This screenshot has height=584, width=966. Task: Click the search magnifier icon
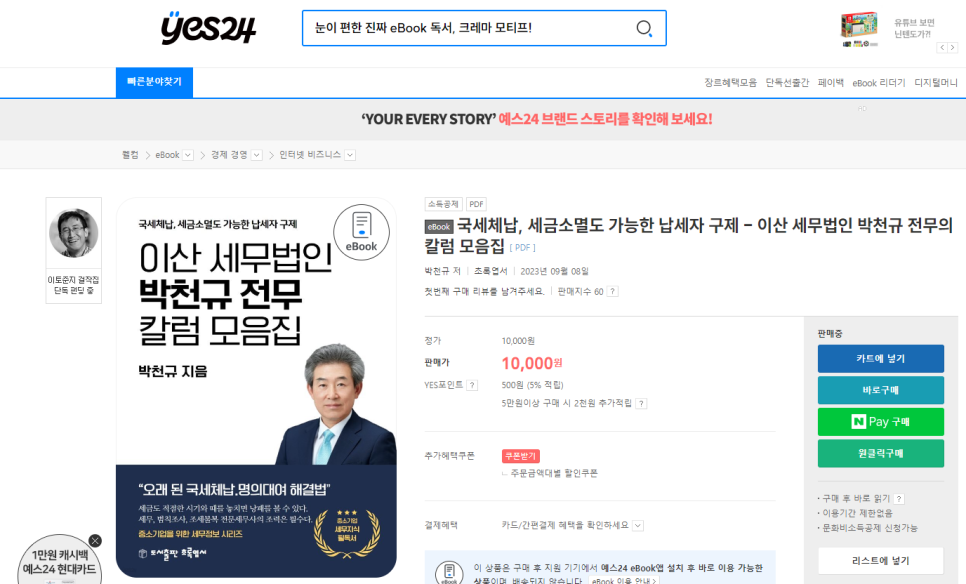point(644,28)
